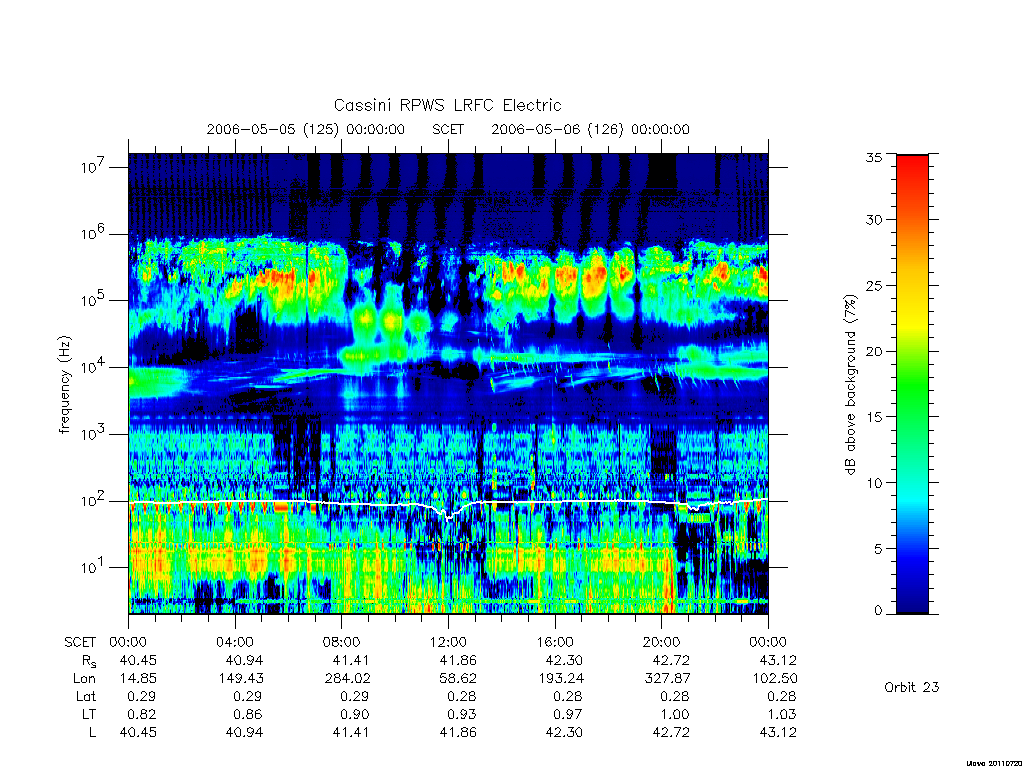The width and height of the screenshot is (1024, 768).
Task: Select '42.30' in the L row
Action: point(564,732)
